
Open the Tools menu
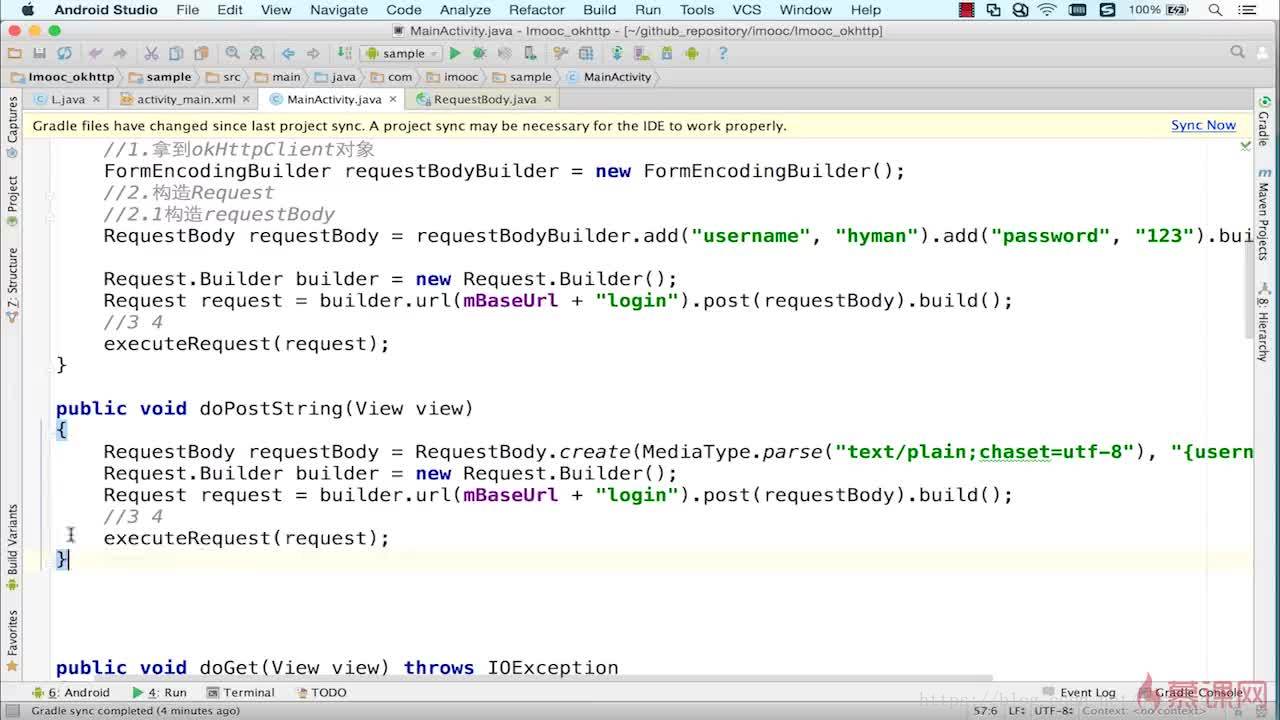(x=697, y=10)
